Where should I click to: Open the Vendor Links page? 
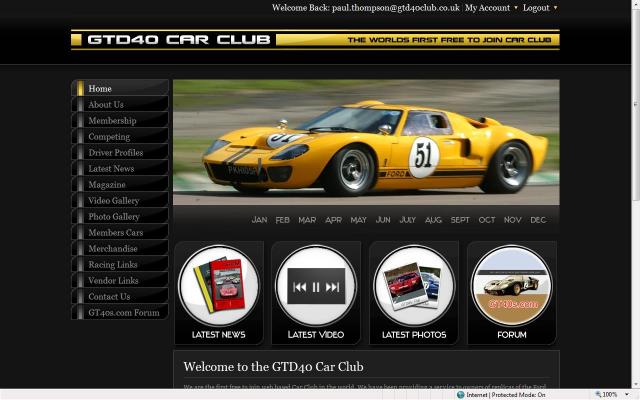pyautogui.click(x=120, y=280)
